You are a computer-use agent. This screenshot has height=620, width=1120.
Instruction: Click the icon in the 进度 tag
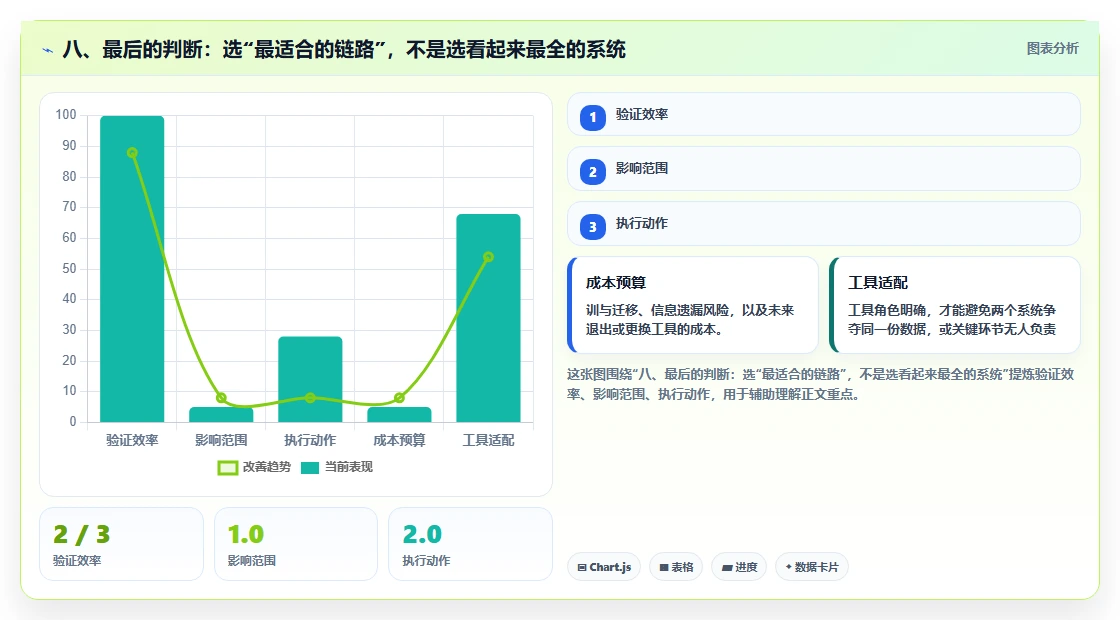point(726,567)
